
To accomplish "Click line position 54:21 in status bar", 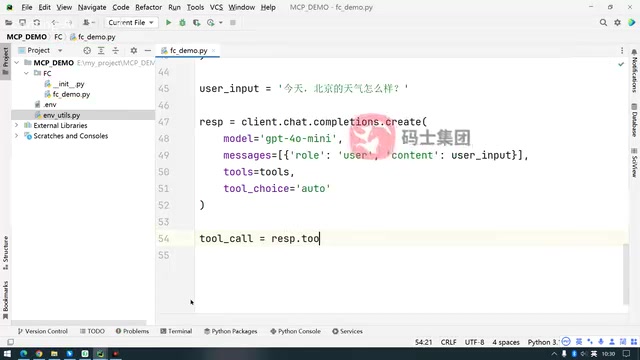I will point(423,342).
